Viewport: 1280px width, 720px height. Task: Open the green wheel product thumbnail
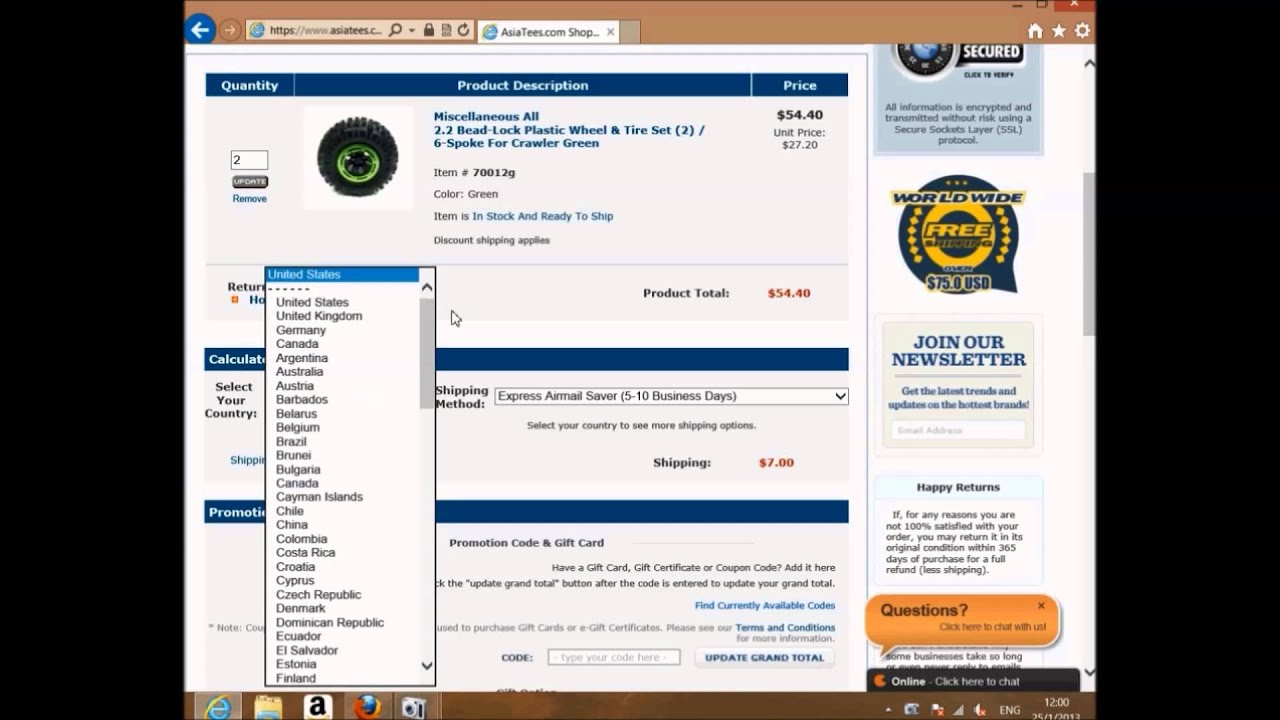tap(358, 157)
